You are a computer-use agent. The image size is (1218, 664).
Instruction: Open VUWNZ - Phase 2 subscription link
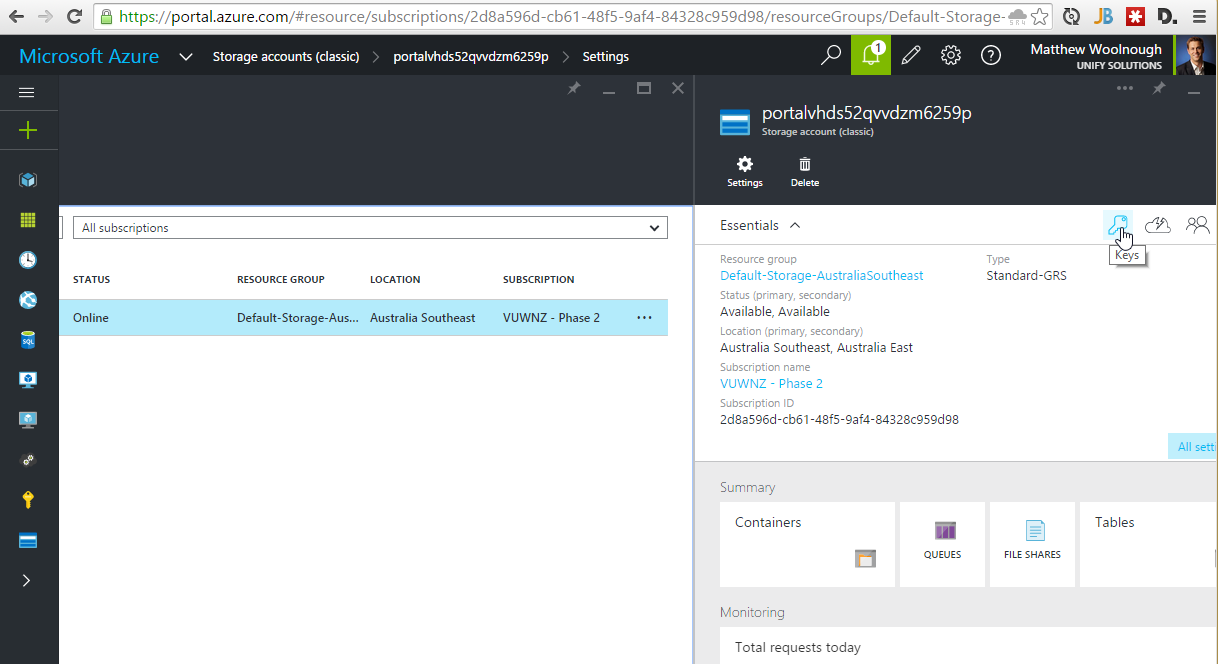(x=771, y=383)
